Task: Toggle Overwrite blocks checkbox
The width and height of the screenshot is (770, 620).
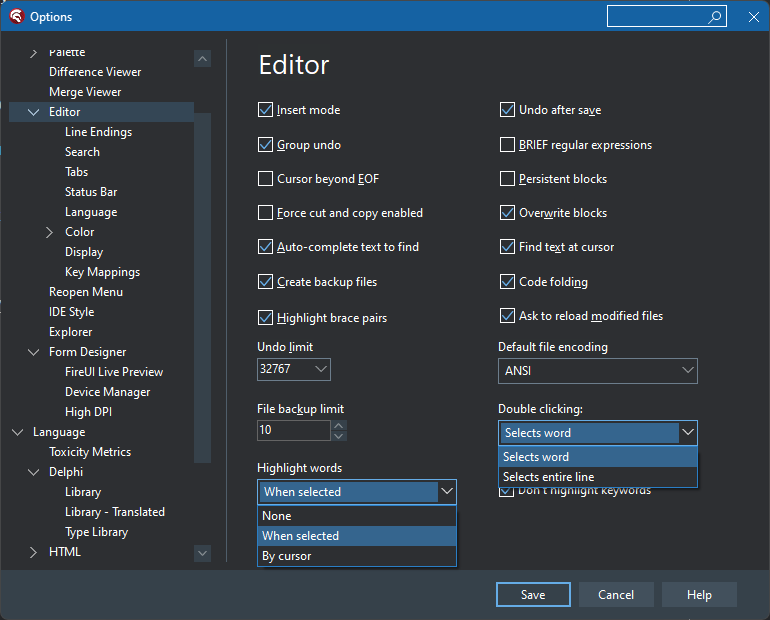Action: [507, 213]
